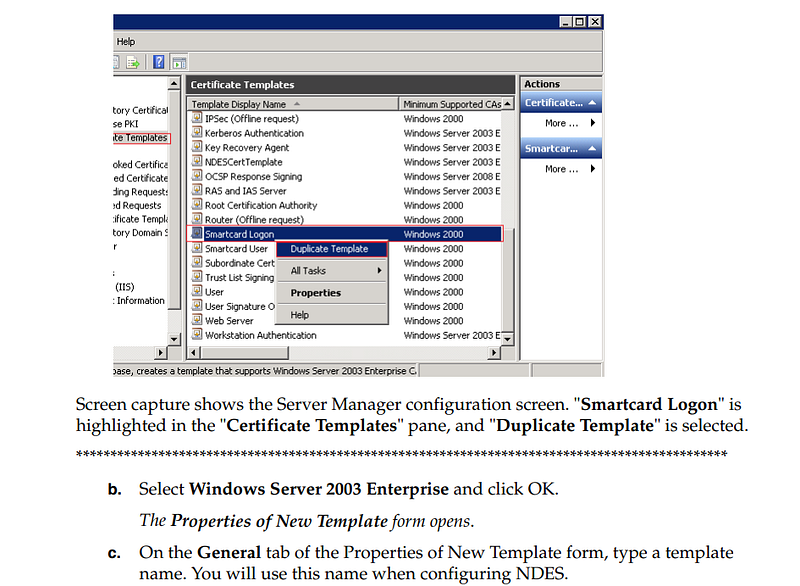Screen dimensions: 800x586
Task: Click the IPSec (Offline request) template icon
Action: tap(197, 118)
